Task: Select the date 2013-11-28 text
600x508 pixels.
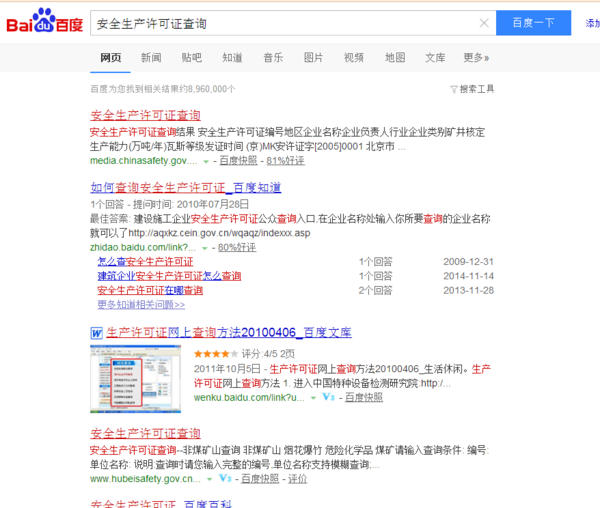Action: click(468, 290)
